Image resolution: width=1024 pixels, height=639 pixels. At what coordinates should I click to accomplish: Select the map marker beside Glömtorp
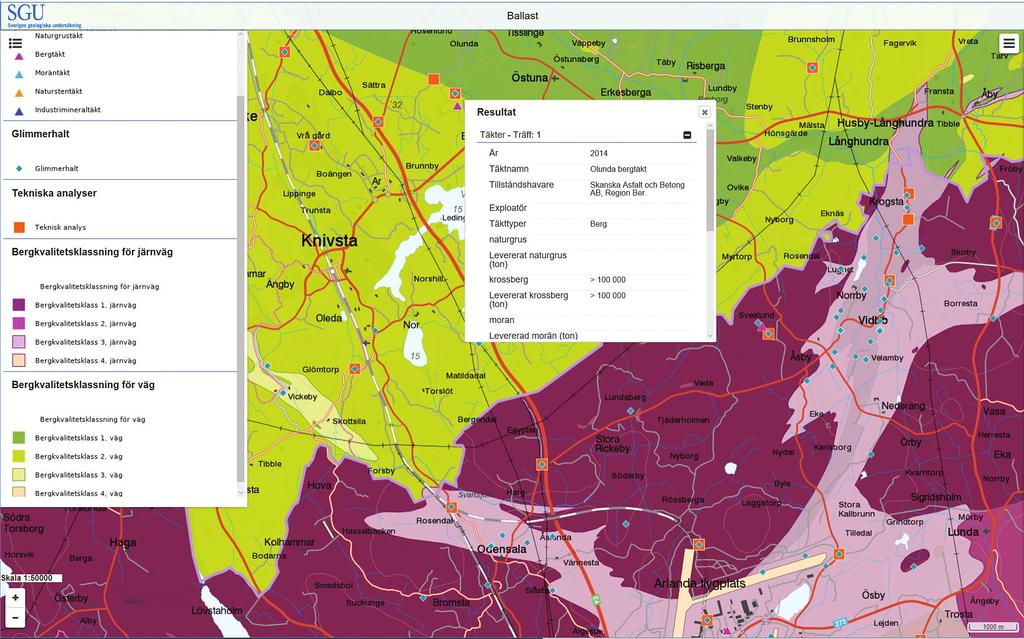pyautogui.click(x=355, y=369)
